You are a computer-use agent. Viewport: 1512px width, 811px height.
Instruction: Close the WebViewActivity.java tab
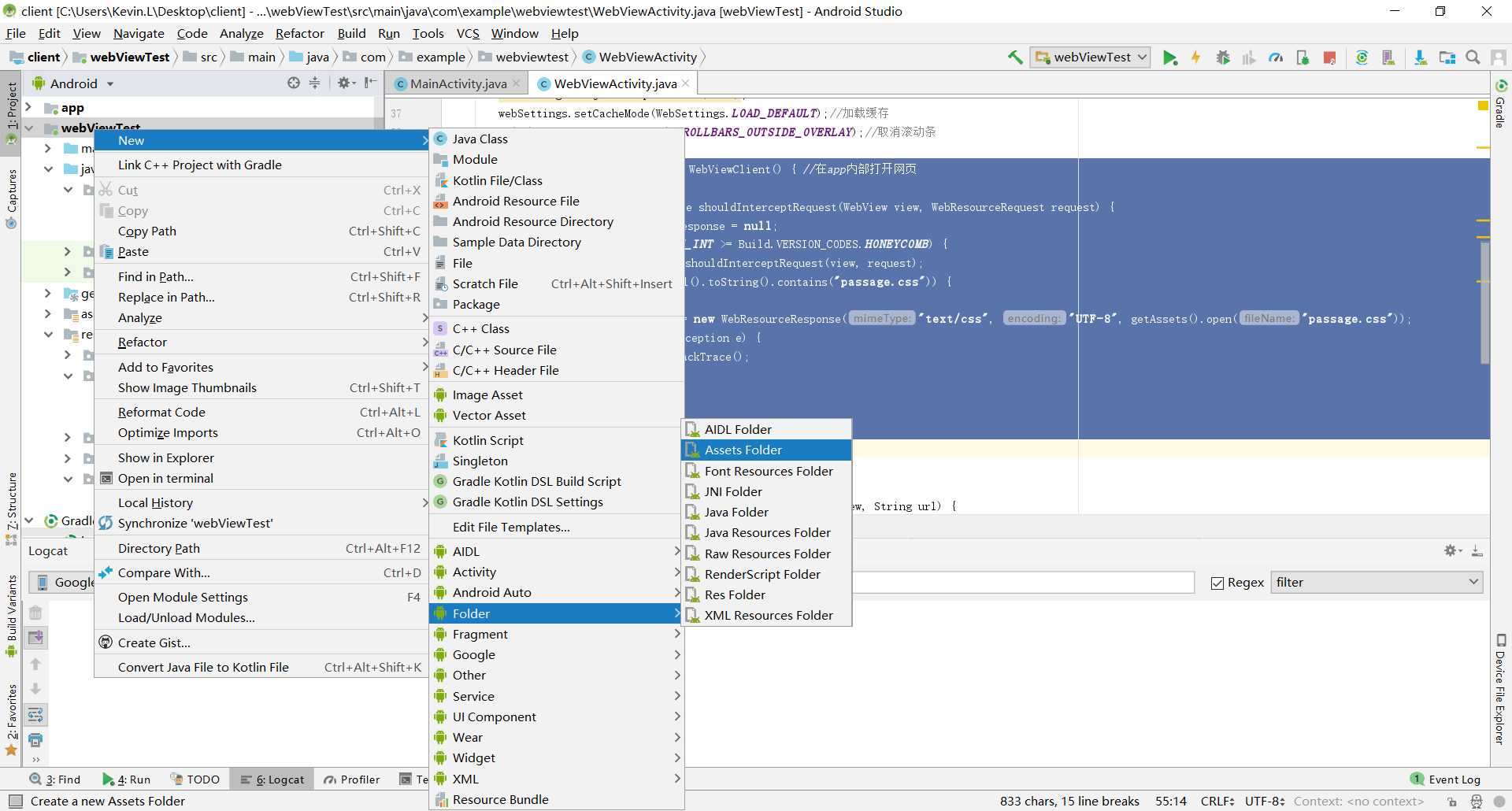click(x=686, y=83)
